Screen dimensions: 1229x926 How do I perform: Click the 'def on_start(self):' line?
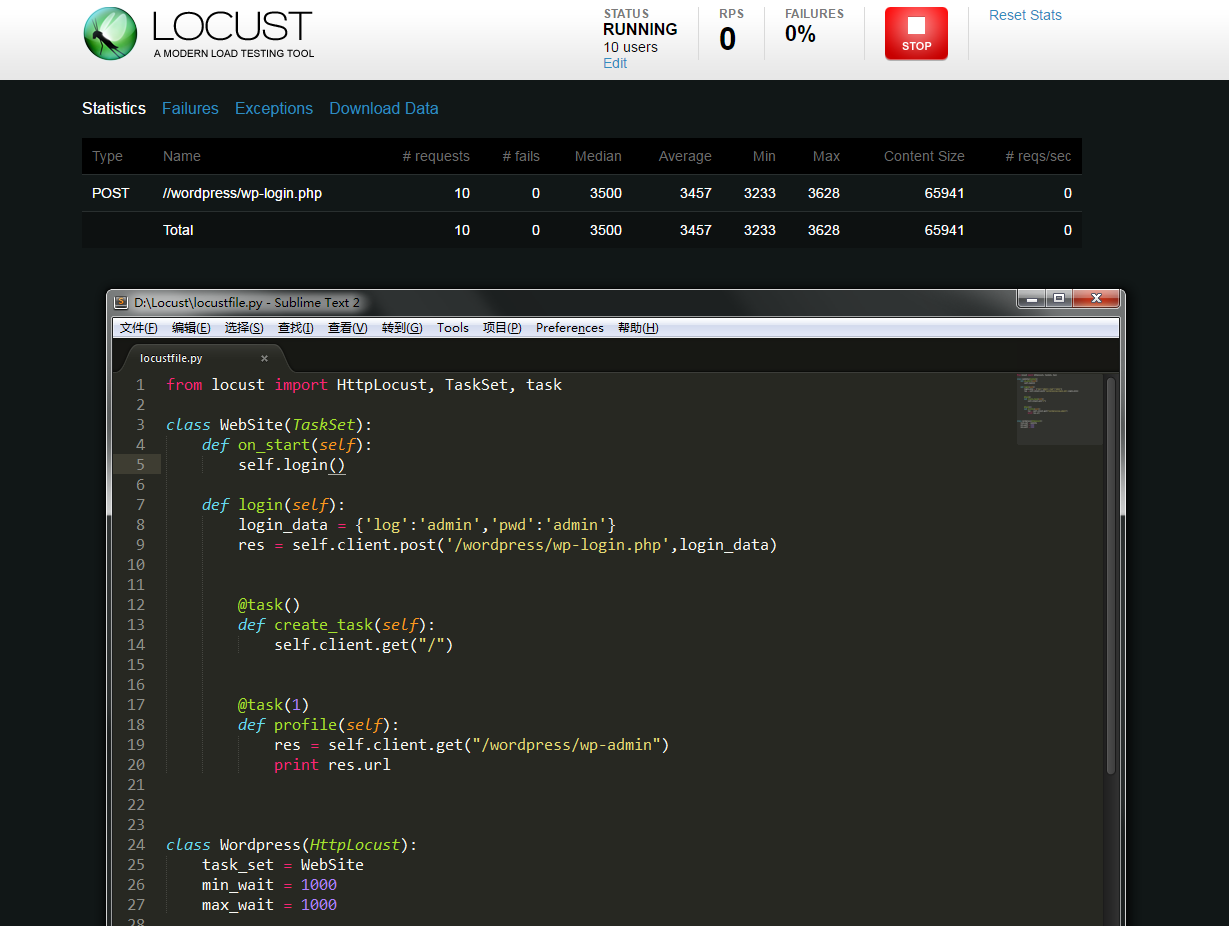tap(287, 444)
